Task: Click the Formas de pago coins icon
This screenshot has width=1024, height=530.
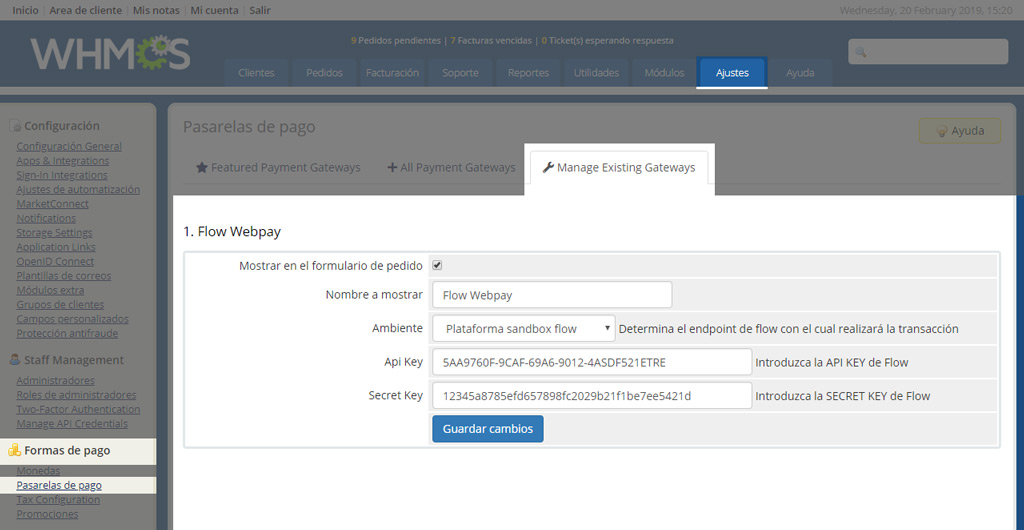Action: point(14,450)
